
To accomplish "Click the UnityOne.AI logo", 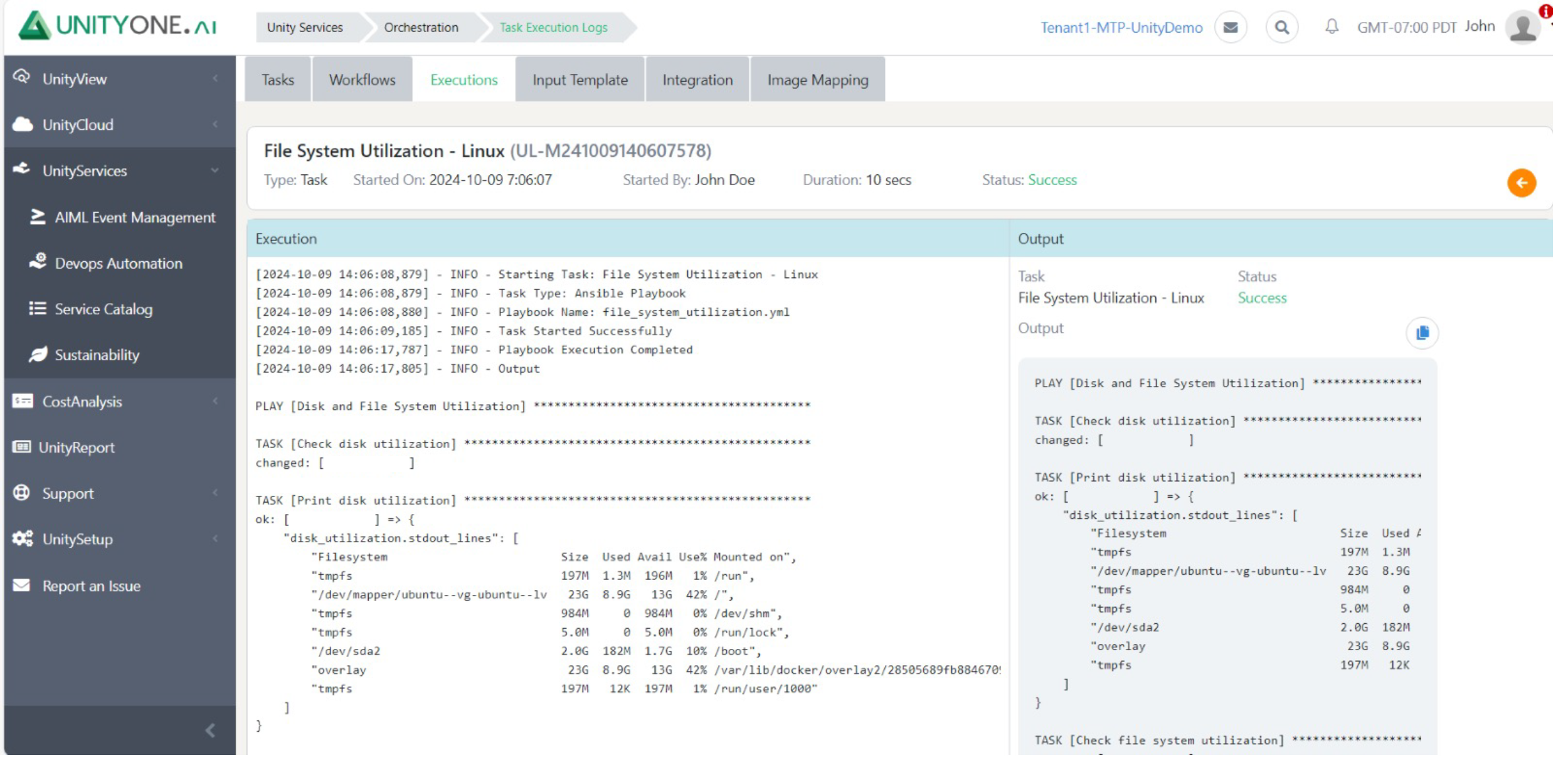I will pyautogui.click(x=117, y=26).
